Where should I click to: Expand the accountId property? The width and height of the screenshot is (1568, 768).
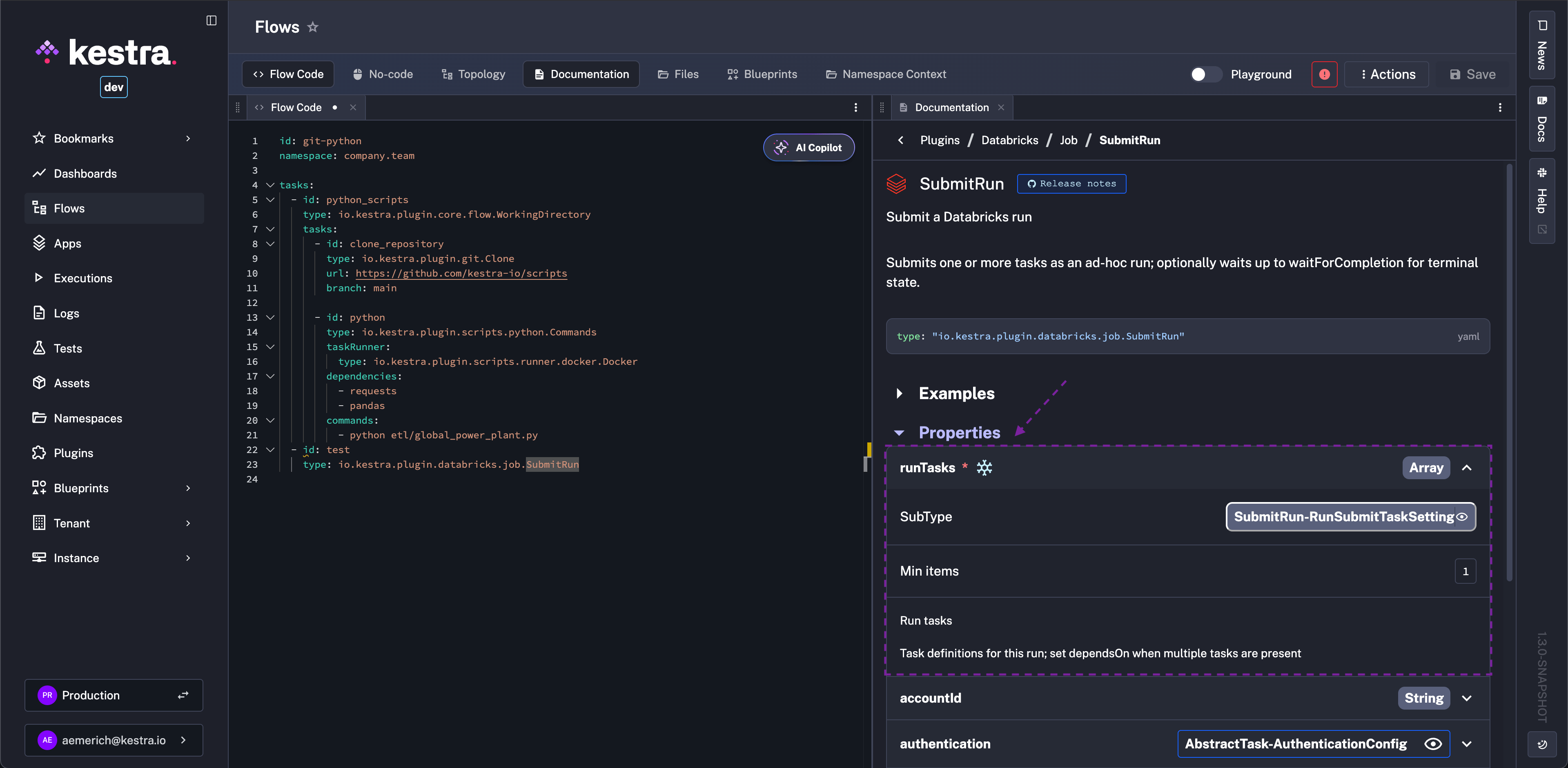pos(1466,698)
